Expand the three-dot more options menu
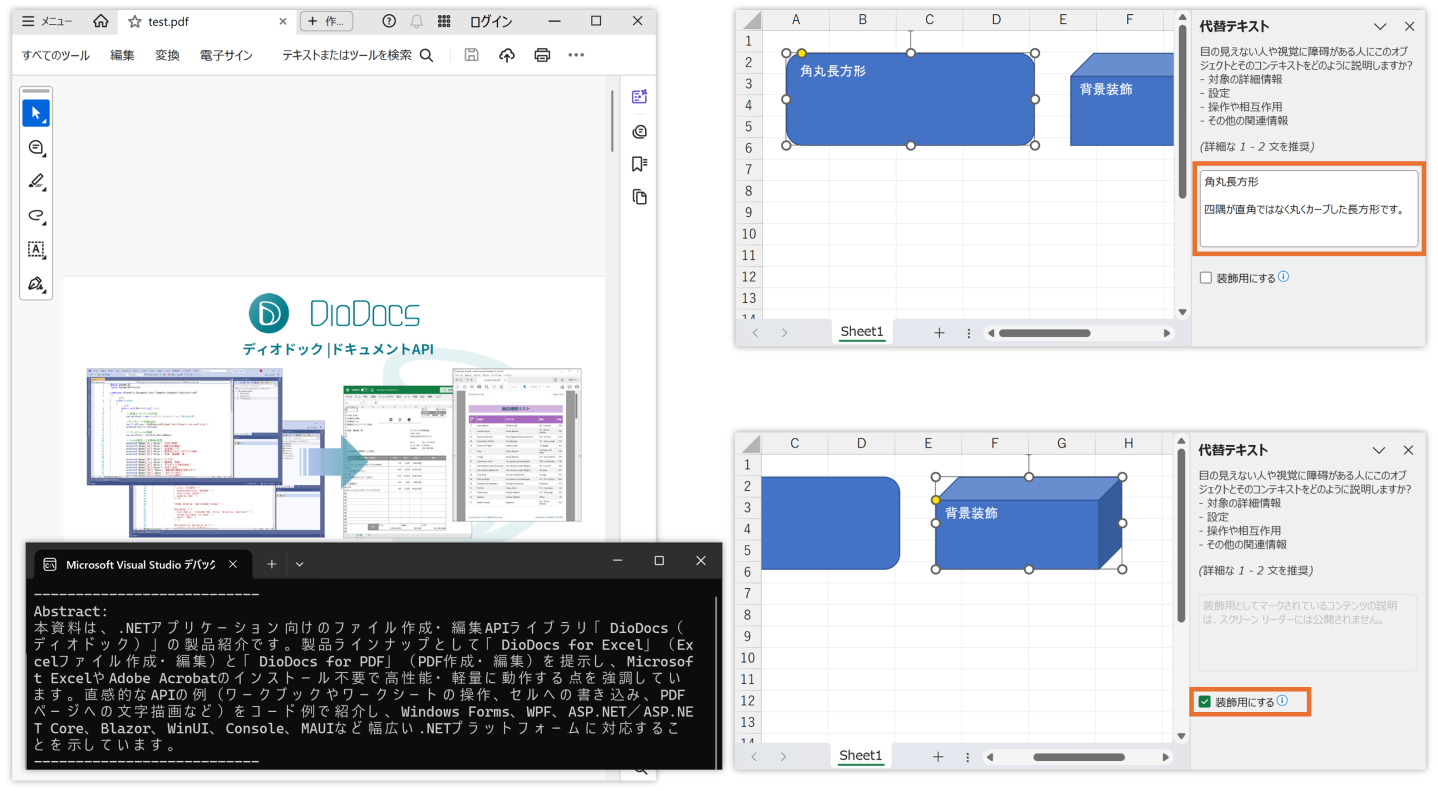The height and width of the screenshot is (791, 1438). [576, 55]
